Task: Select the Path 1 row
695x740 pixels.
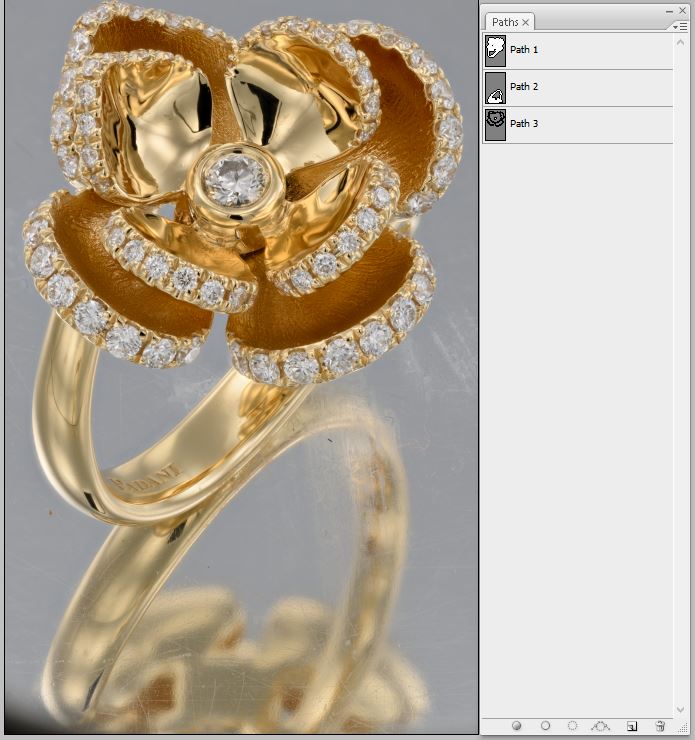Action: pyautogui.click(x=578, y=50)
